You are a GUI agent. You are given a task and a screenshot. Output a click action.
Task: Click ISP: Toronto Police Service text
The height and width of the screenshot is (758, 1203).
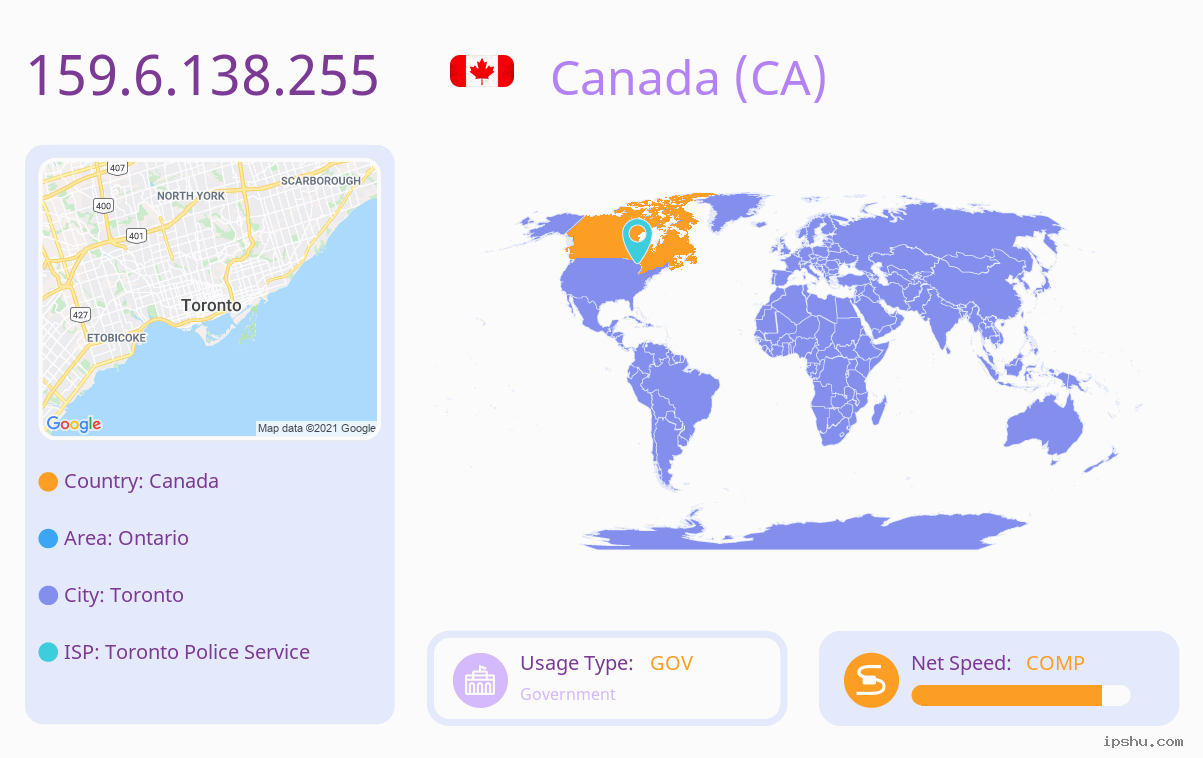187,652
